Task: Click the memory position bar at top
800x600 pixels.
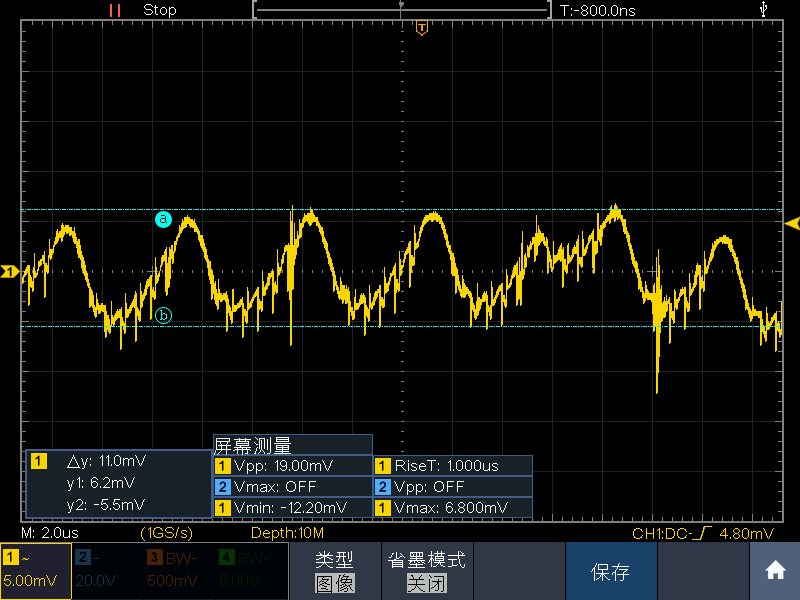Action: 402,10
